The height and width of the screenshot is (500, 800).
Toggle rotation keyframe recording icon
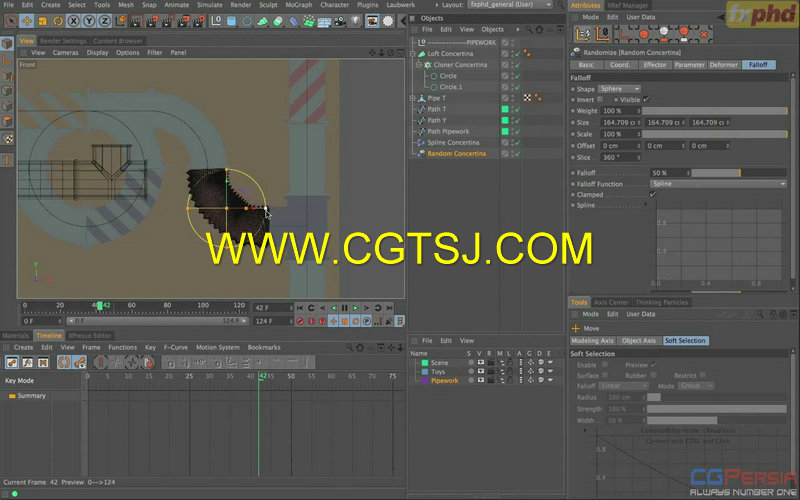click(356, 321)
